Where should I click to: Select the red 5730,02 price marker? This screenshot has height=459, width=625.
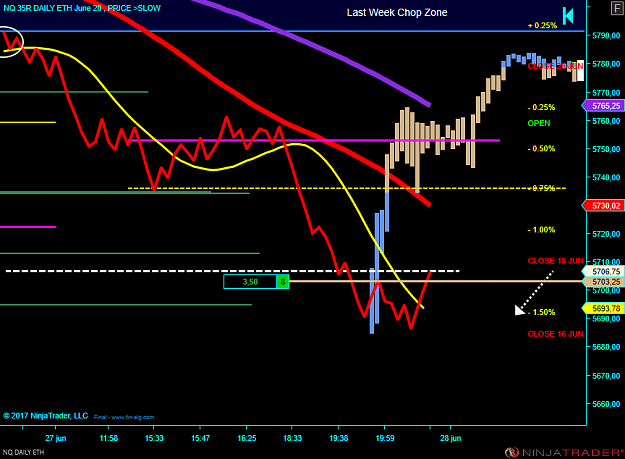pos(603,206)
